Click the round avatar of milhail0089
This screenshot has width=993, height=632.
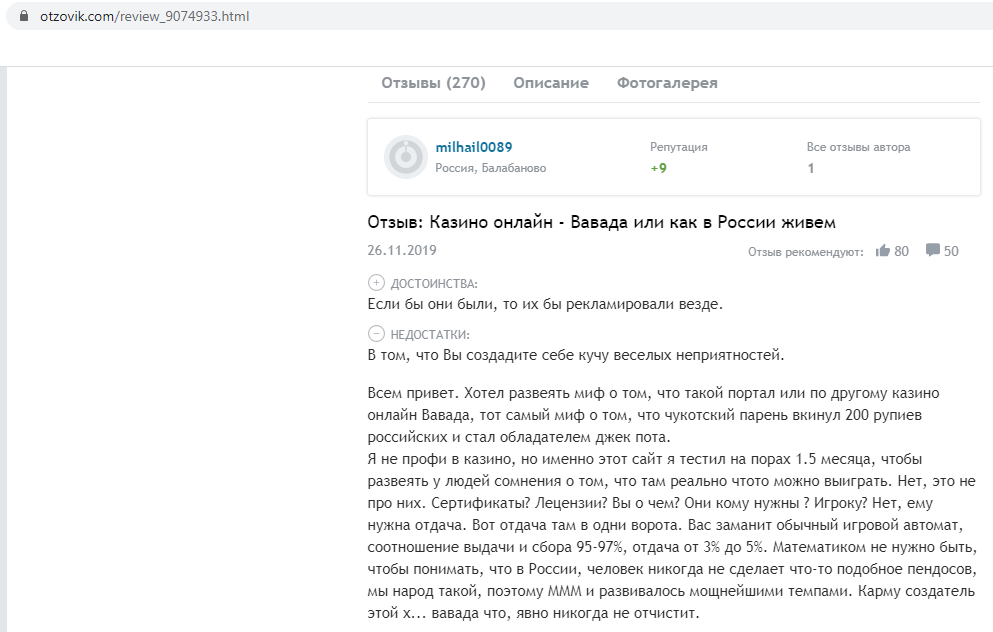[x=406, y=157]
